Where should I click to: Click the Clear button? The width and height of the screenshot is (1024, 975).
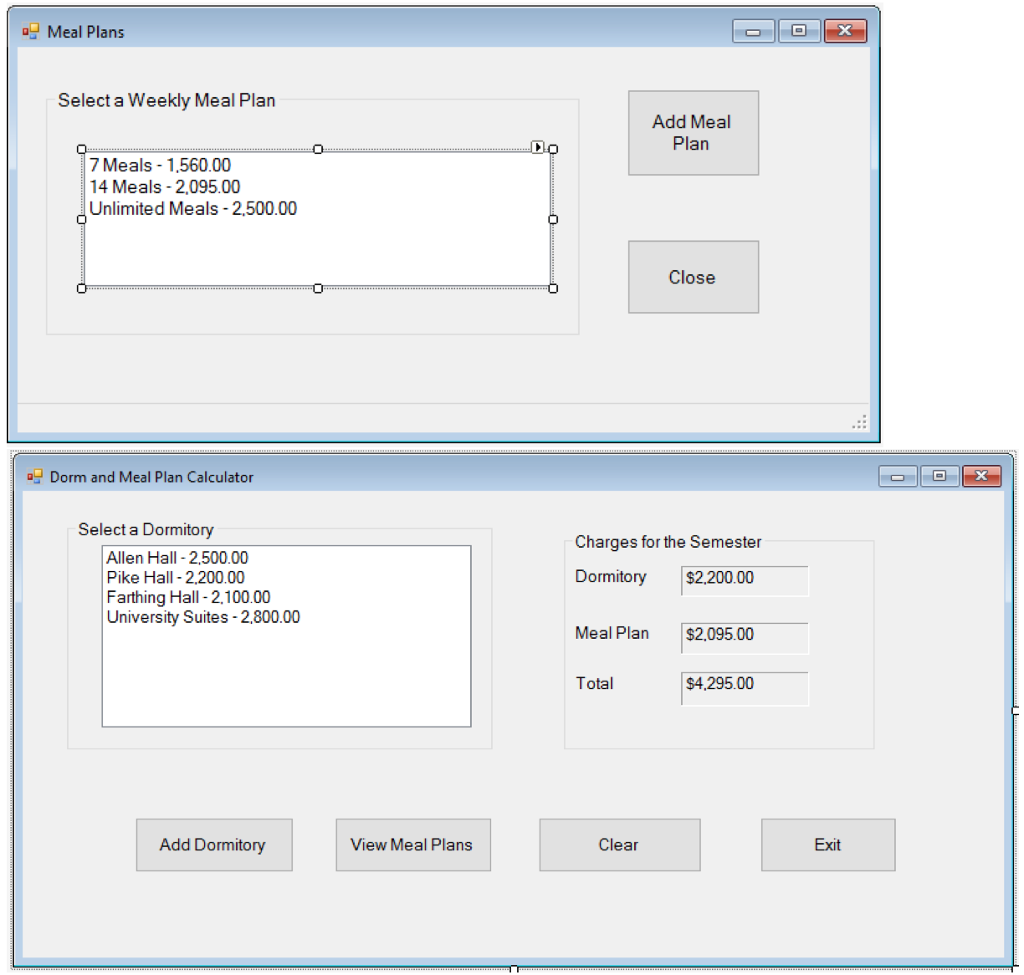click(x=618, y=844)
